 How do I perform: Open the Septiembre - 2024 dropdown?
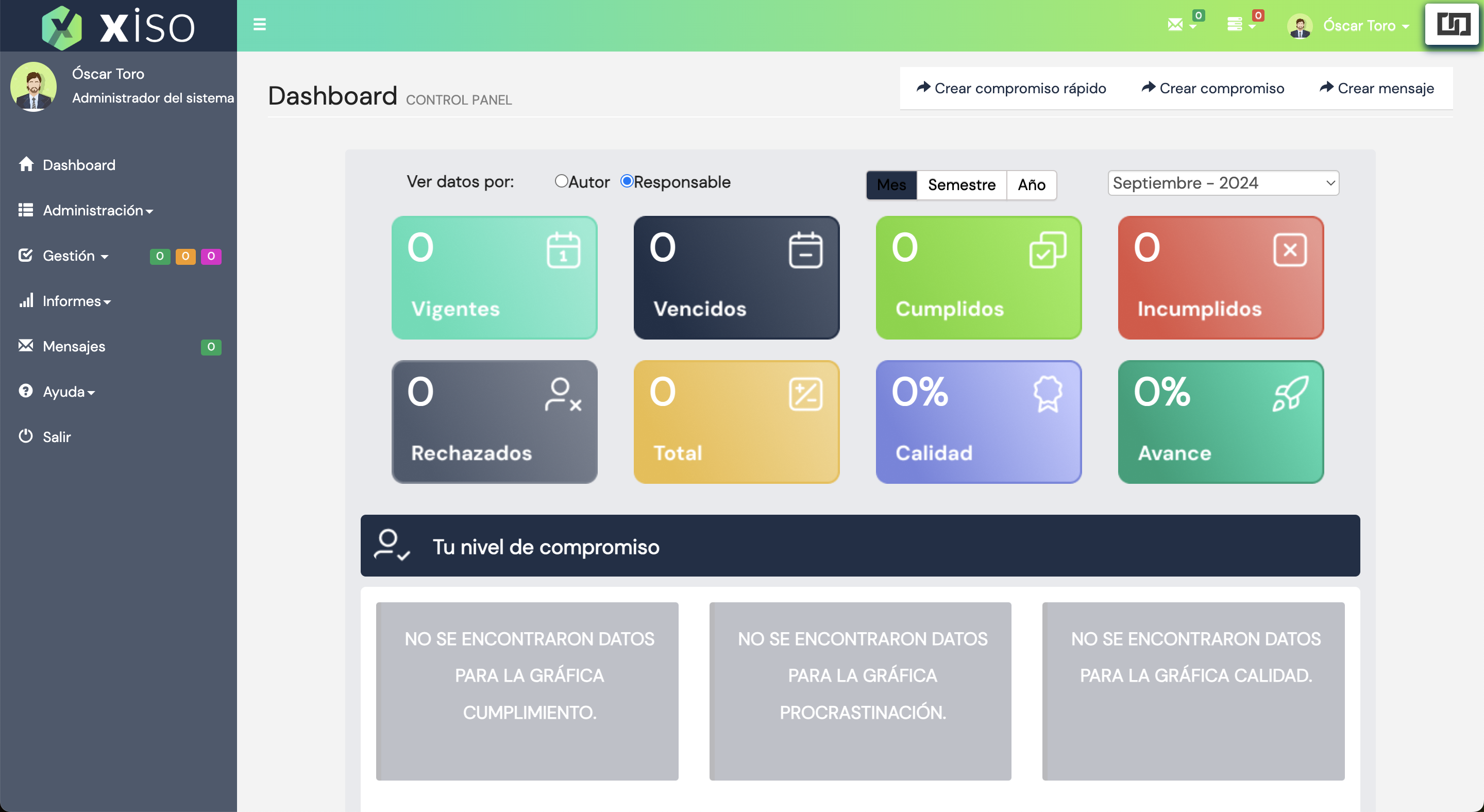tap(1222, 183)
